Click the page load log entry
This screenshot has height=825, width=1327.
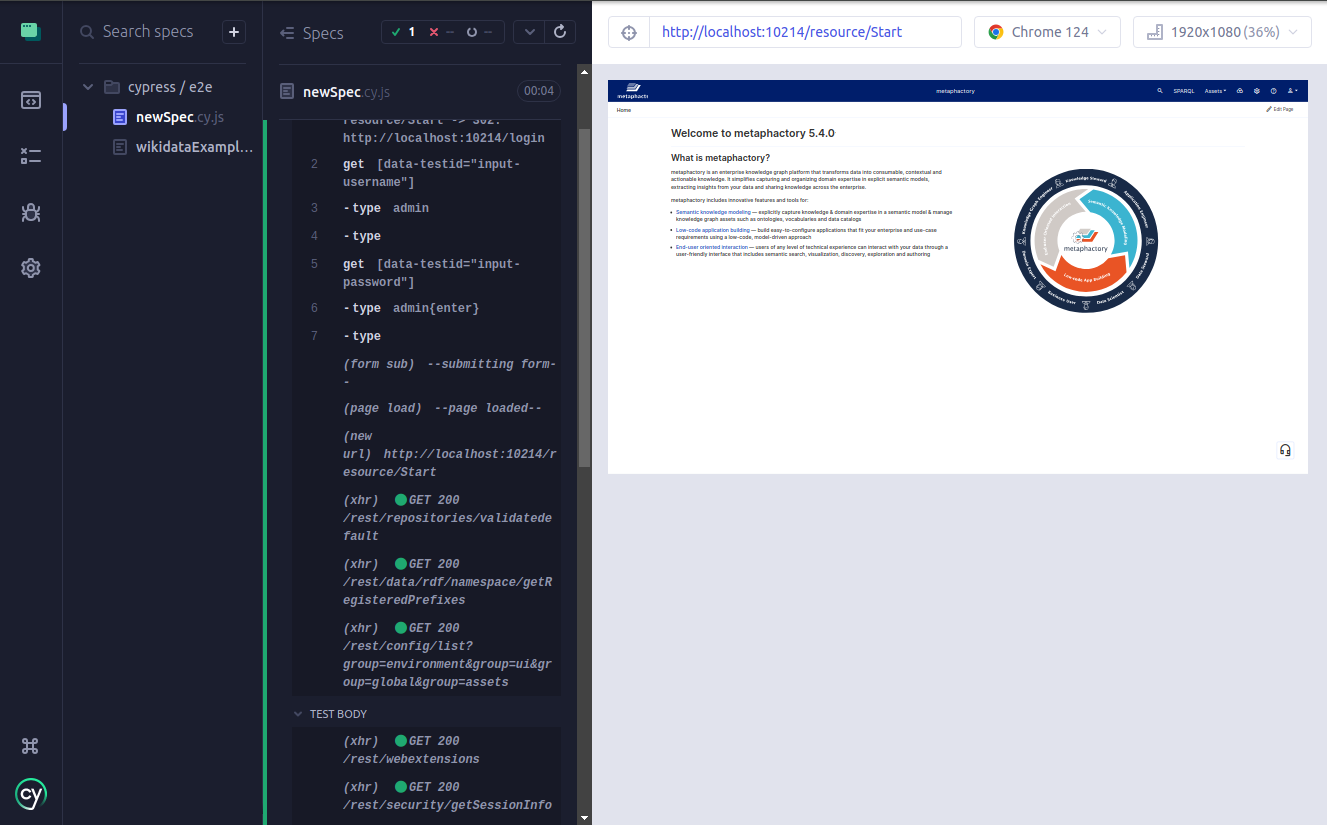pyautogui.click(x=426, y=408)
